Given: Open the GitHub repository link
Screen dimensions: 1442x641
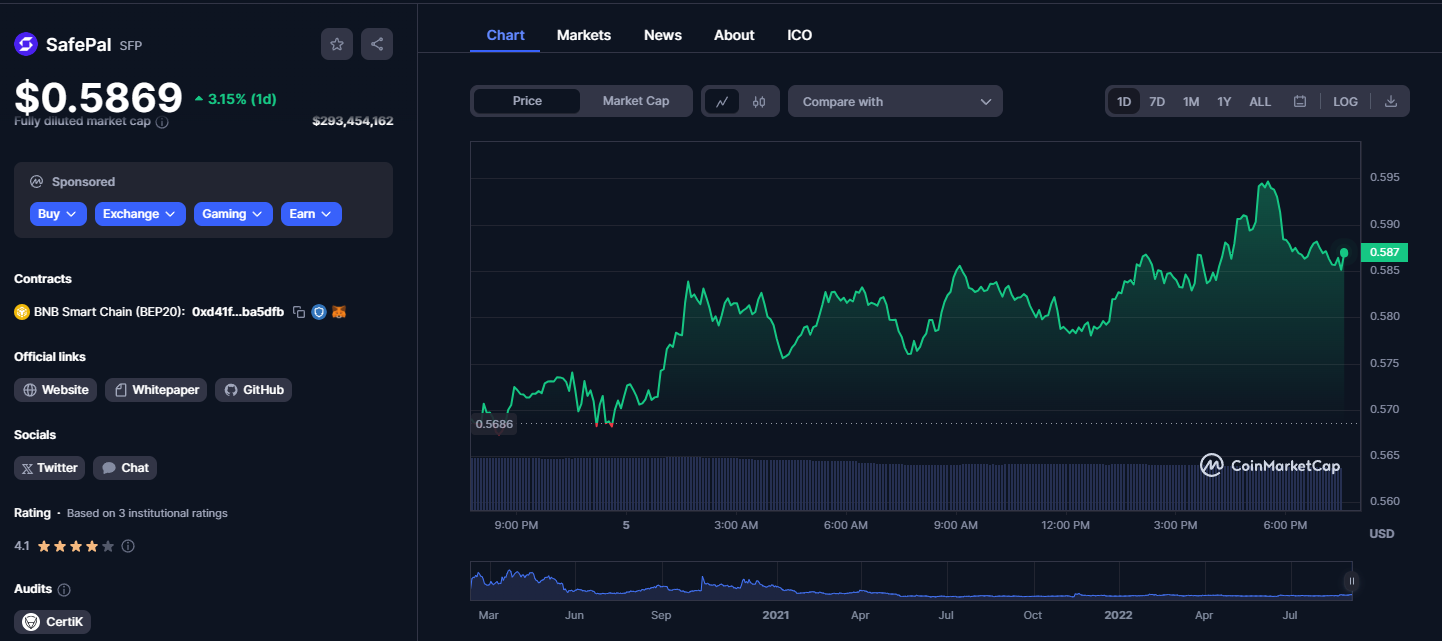Looking at the screenshot, I should coord(253,390).
